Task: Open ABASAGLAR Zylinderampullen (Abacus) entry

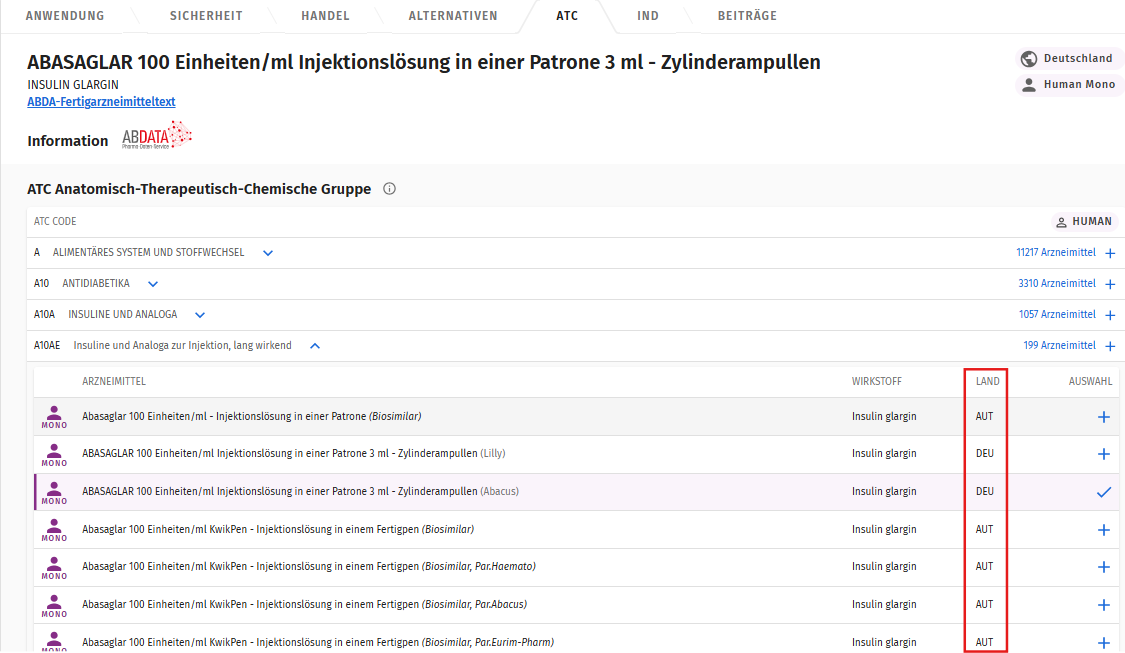Action: pyautogui.click(x=300, y=492)
